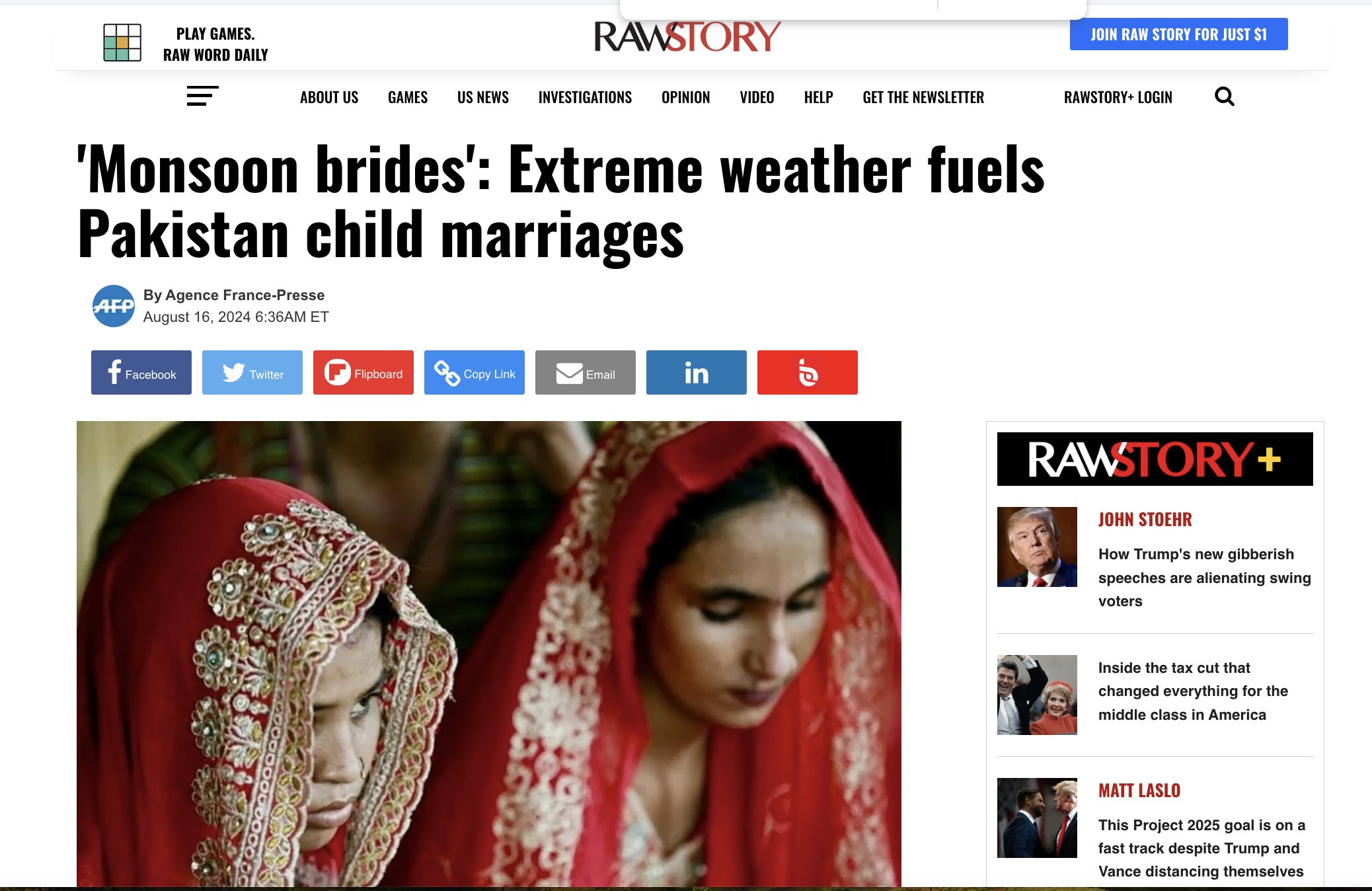
Task: Open the Raw Word Daily game grid icon
Action: pos(122,42)
